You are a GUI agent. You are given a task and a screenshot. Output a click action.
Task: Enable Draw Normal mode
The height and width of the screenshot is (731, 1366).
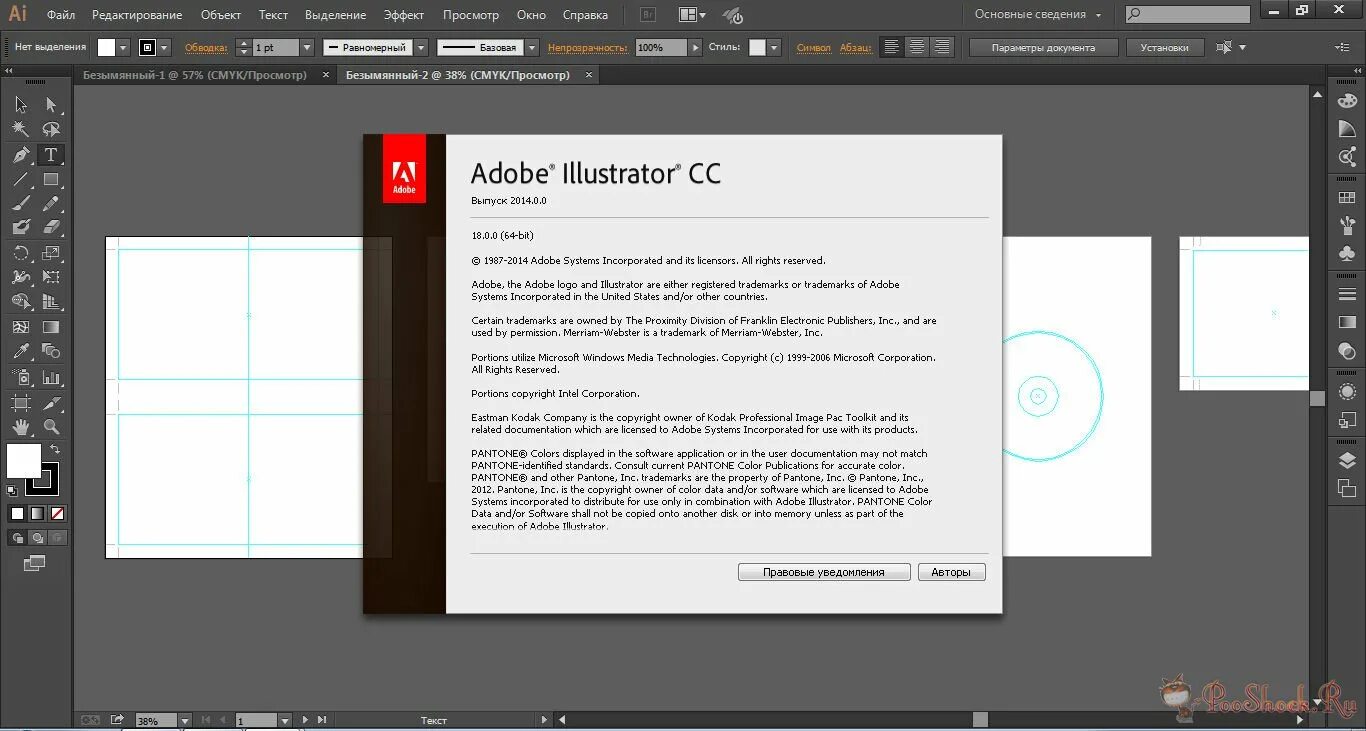(17, 538)
